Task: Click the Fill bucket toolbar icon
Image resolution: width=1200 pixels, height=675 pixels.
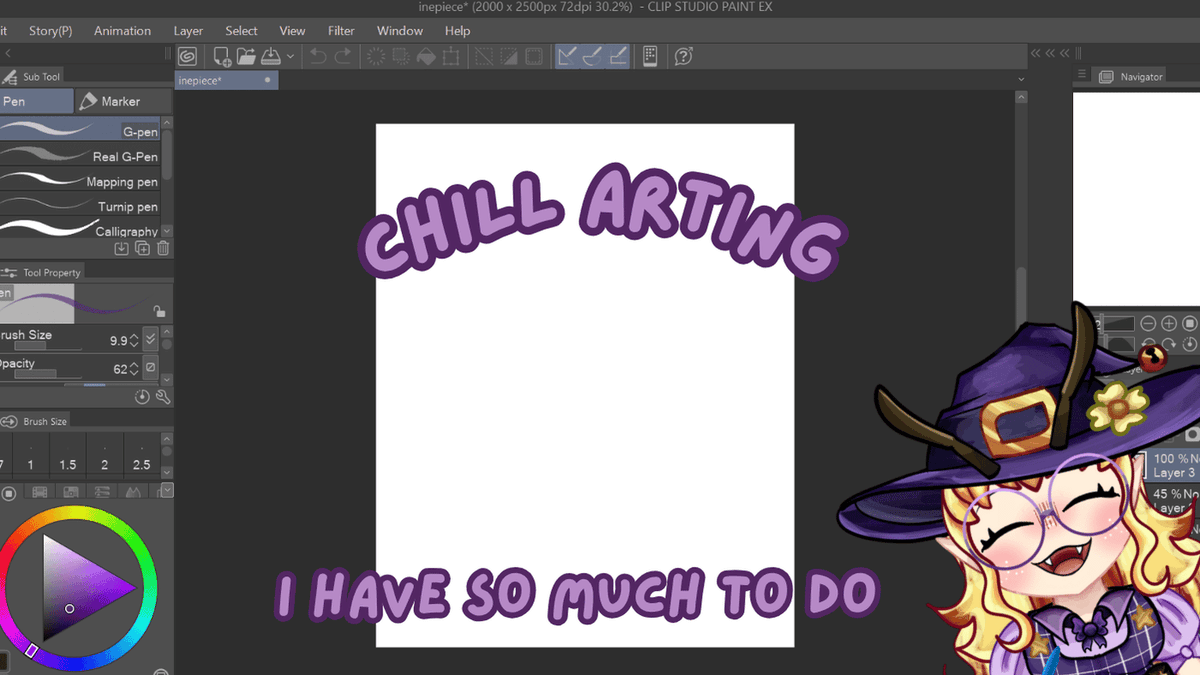Action: (426, 57)
